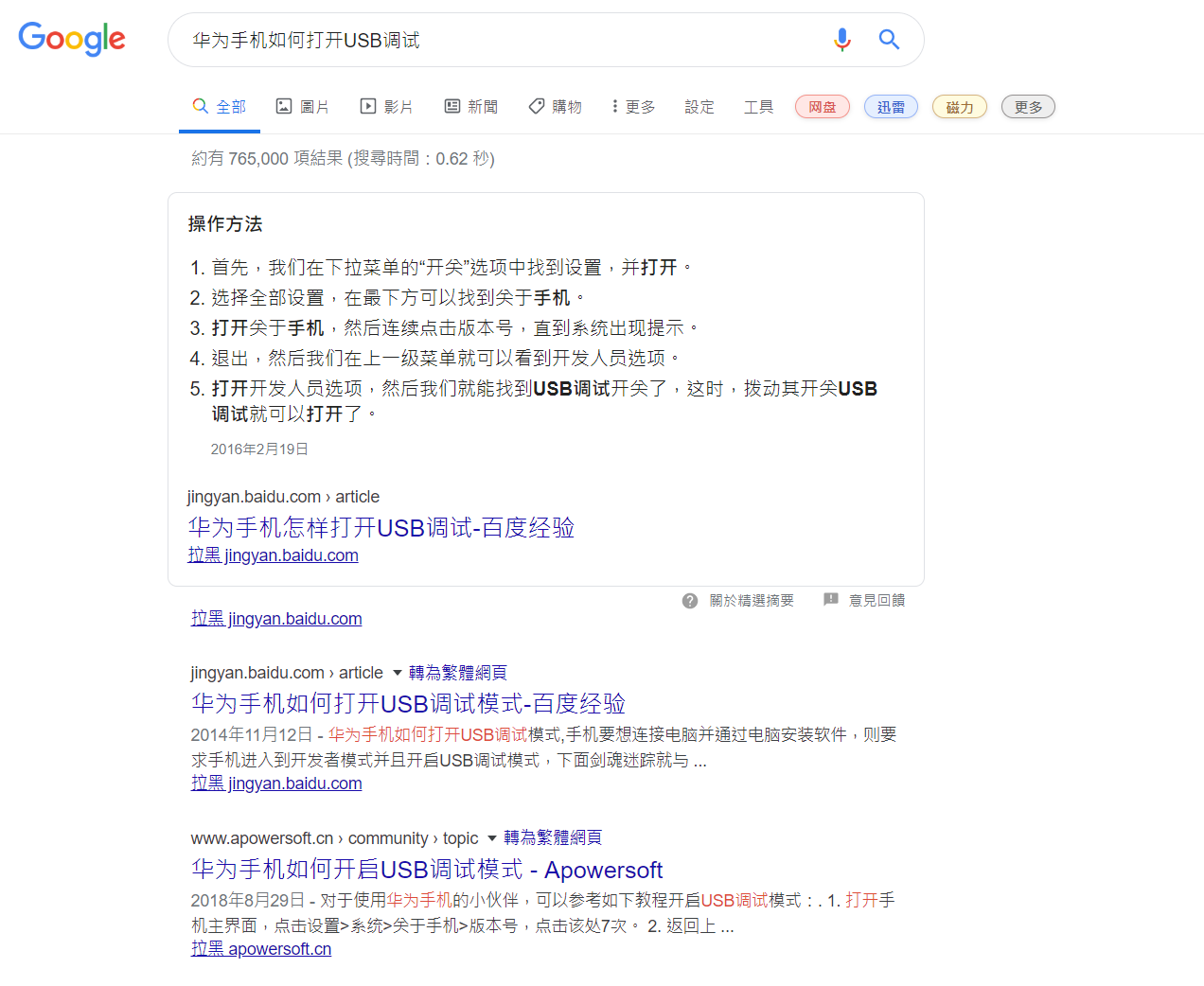The height and width of the screenshot is (986, 1204).
Task: Open the 工具 search tools
Action: [x=758, y=107]
